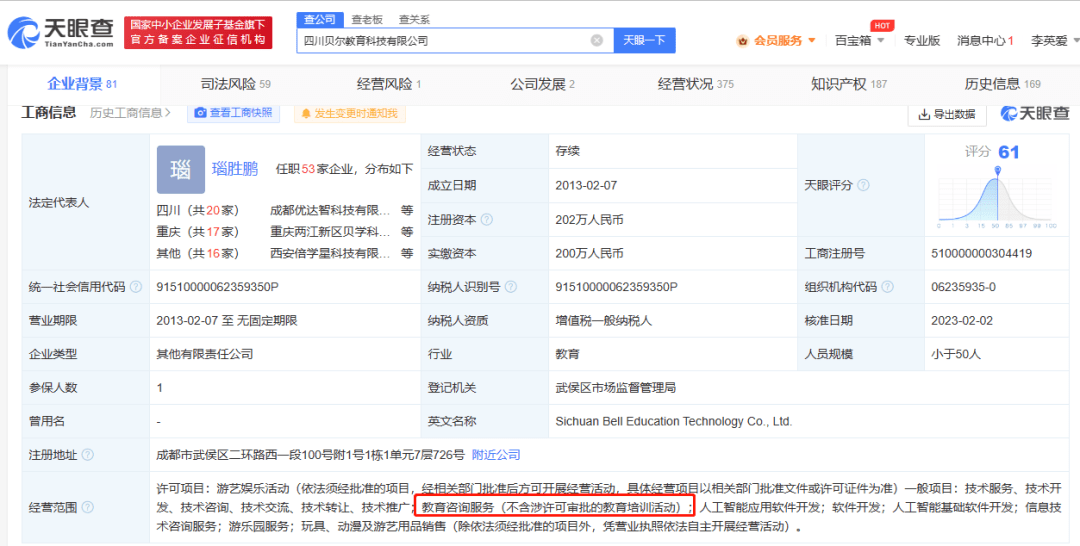Screen dimensions: 1080x546
Task: Open legal representative 瑙胜鹏 profile link
Action: click(235, 169)
